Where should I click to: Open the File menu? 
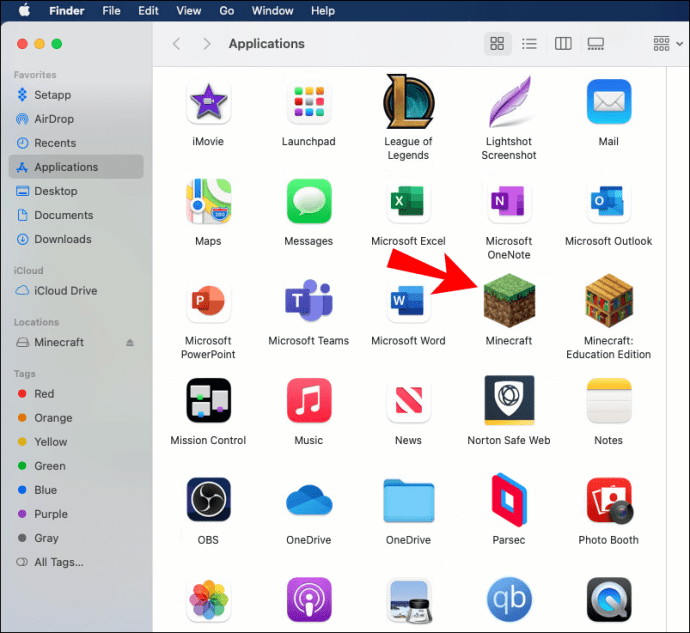[111, 11]
